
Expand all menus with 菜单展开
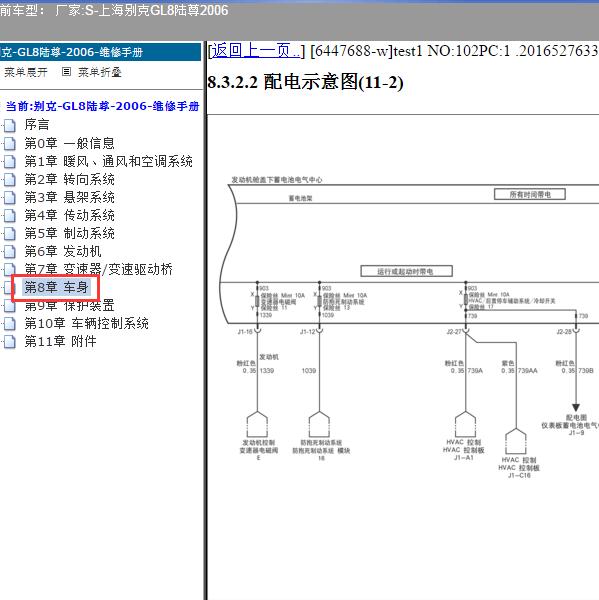click(26, 72)
